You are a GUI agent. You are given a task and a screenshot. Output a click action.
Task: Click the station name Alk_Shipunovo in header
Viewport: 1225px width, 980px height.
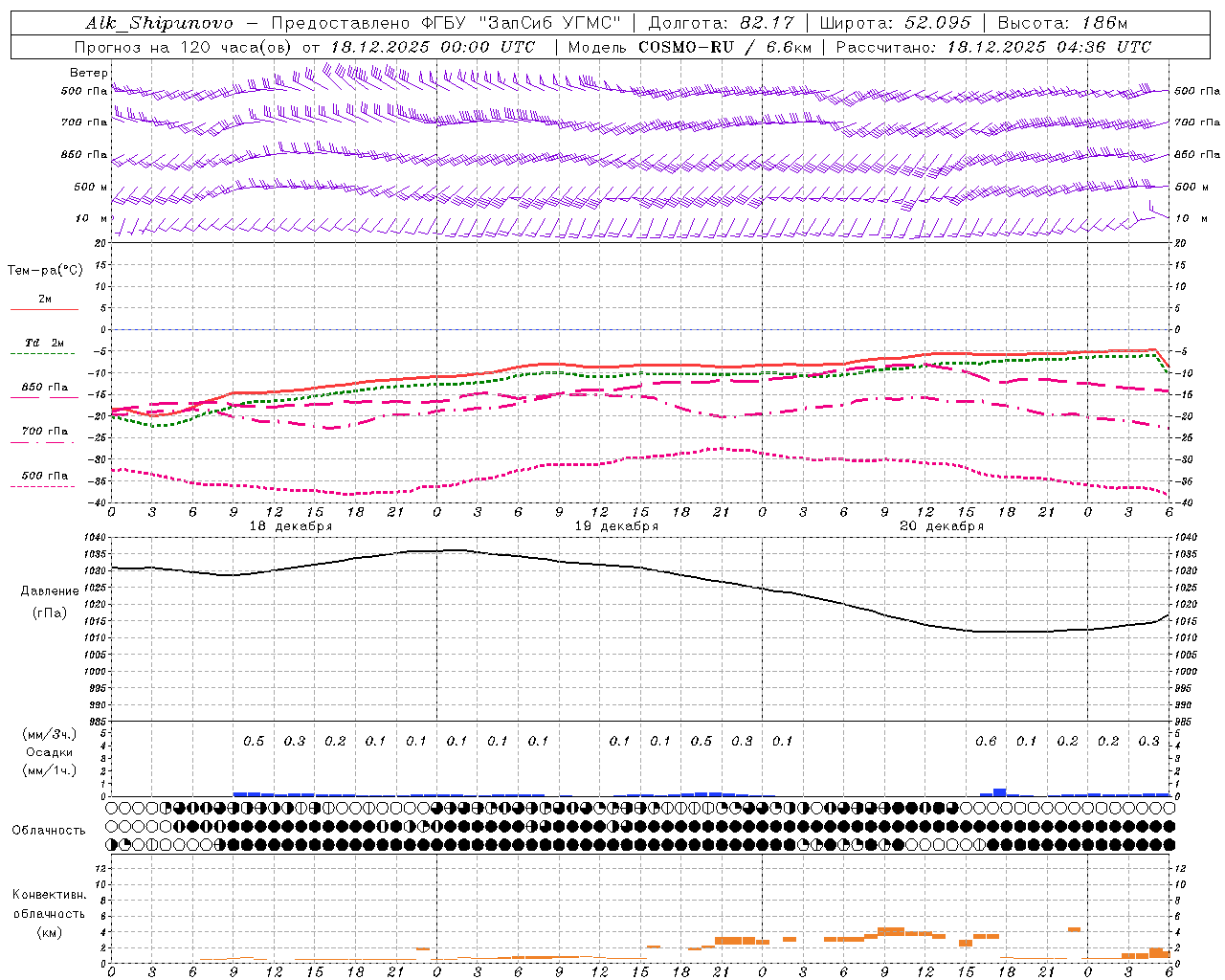point(159,23)
